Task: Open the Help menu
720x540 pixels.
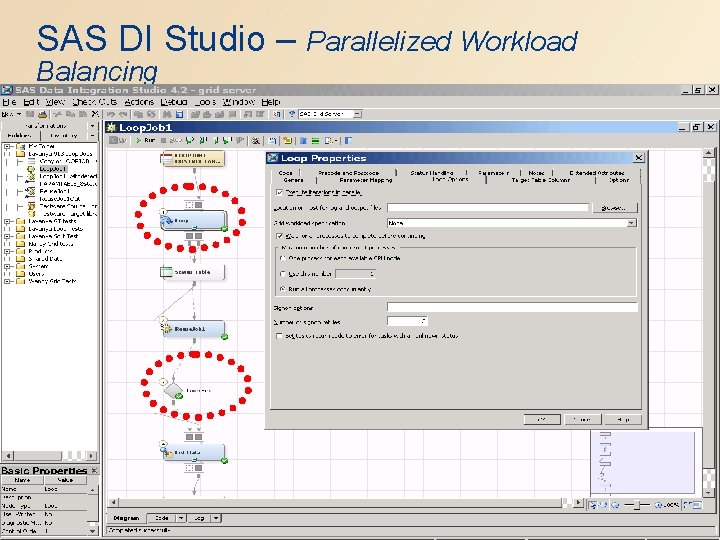Action: point(270,102)
